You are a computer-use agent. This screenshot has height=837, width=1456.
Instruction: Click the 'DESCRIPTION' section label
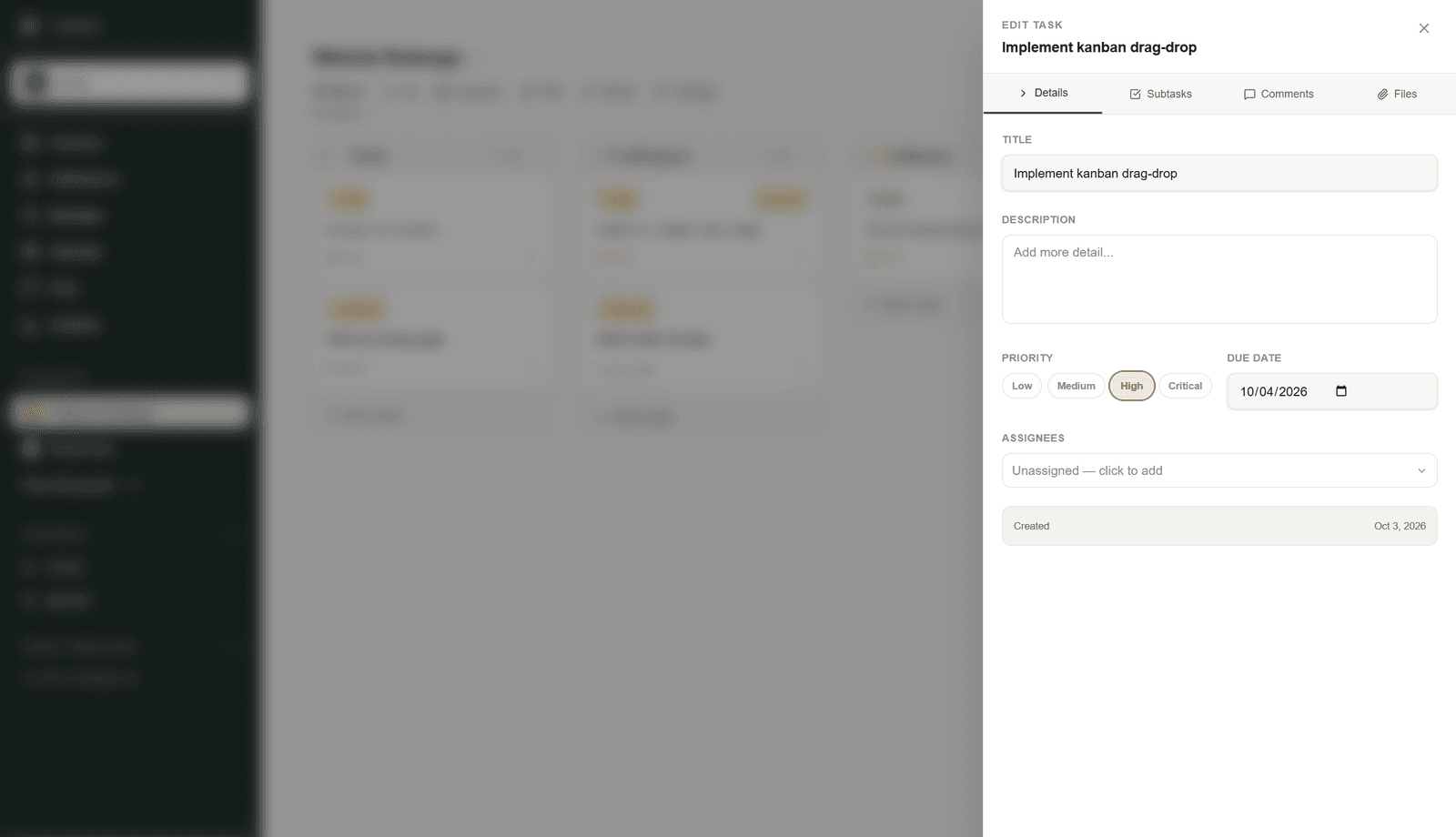(1038, 220)
